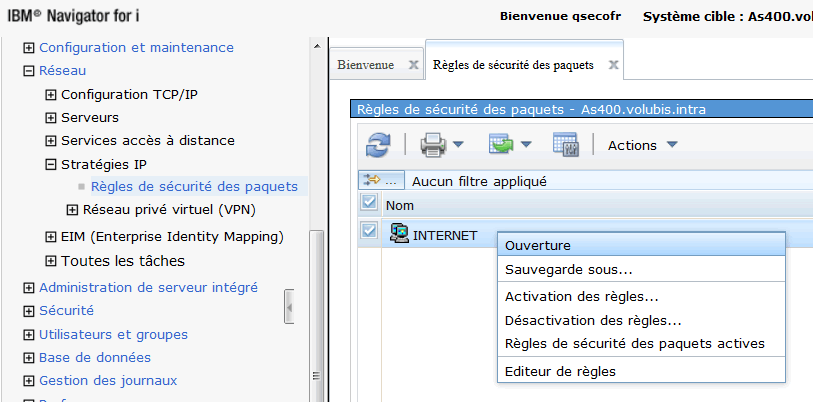Select Serveurs tree item
813x402 pixels.
tap(90, 117)
